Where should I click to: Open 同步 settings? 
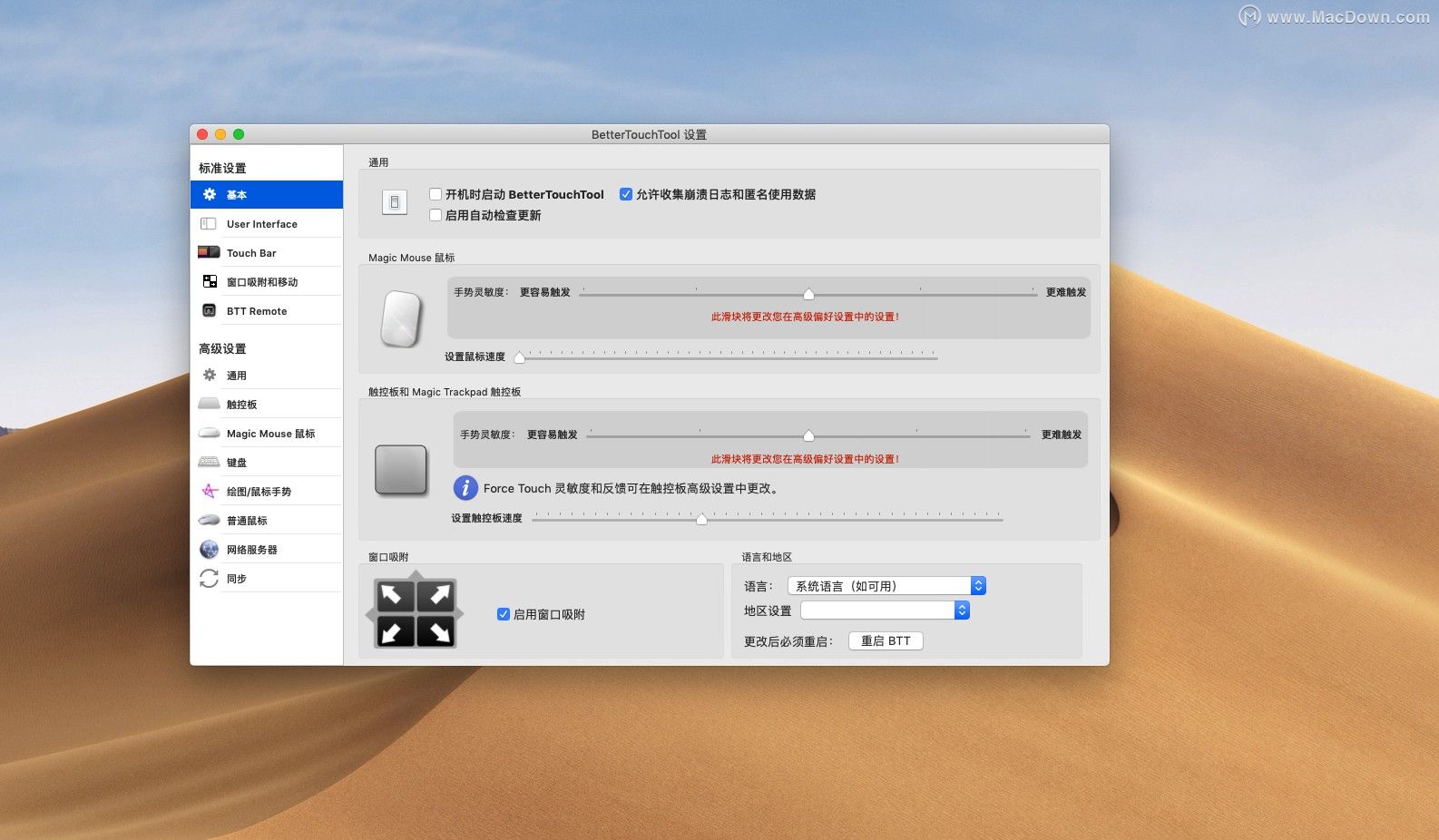(267, 578)
